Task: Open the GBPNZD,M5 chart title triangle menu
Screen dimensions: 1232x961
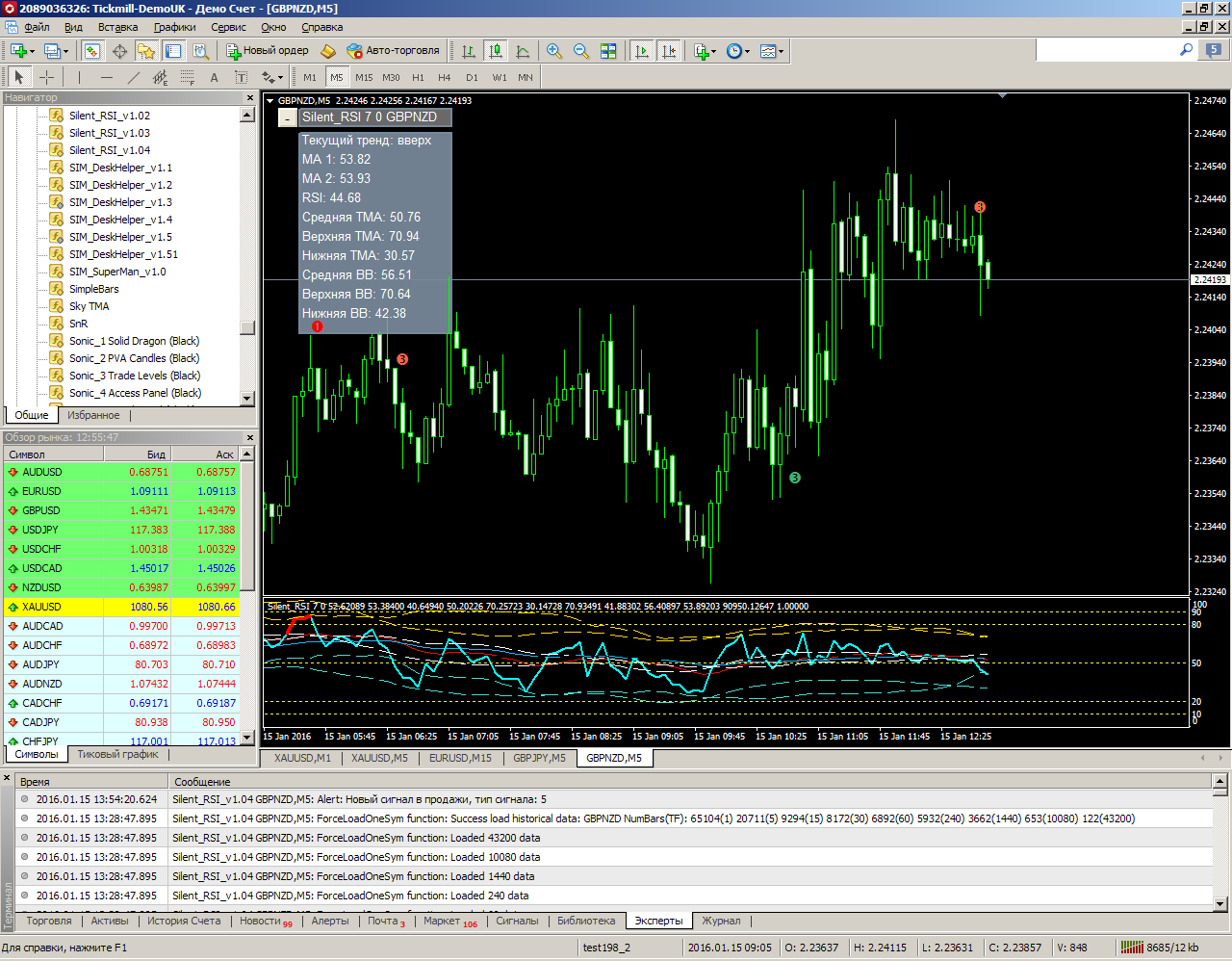Action: [x=270, y=100]
